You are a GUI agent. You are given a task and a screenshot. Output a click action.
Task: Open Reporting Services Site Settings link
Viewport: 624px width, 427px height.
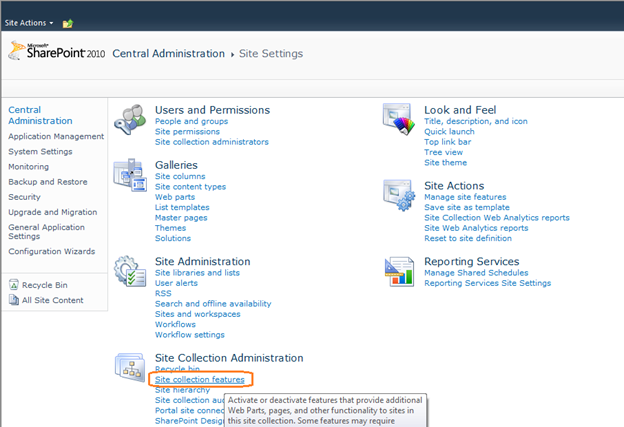coord(488,283)
